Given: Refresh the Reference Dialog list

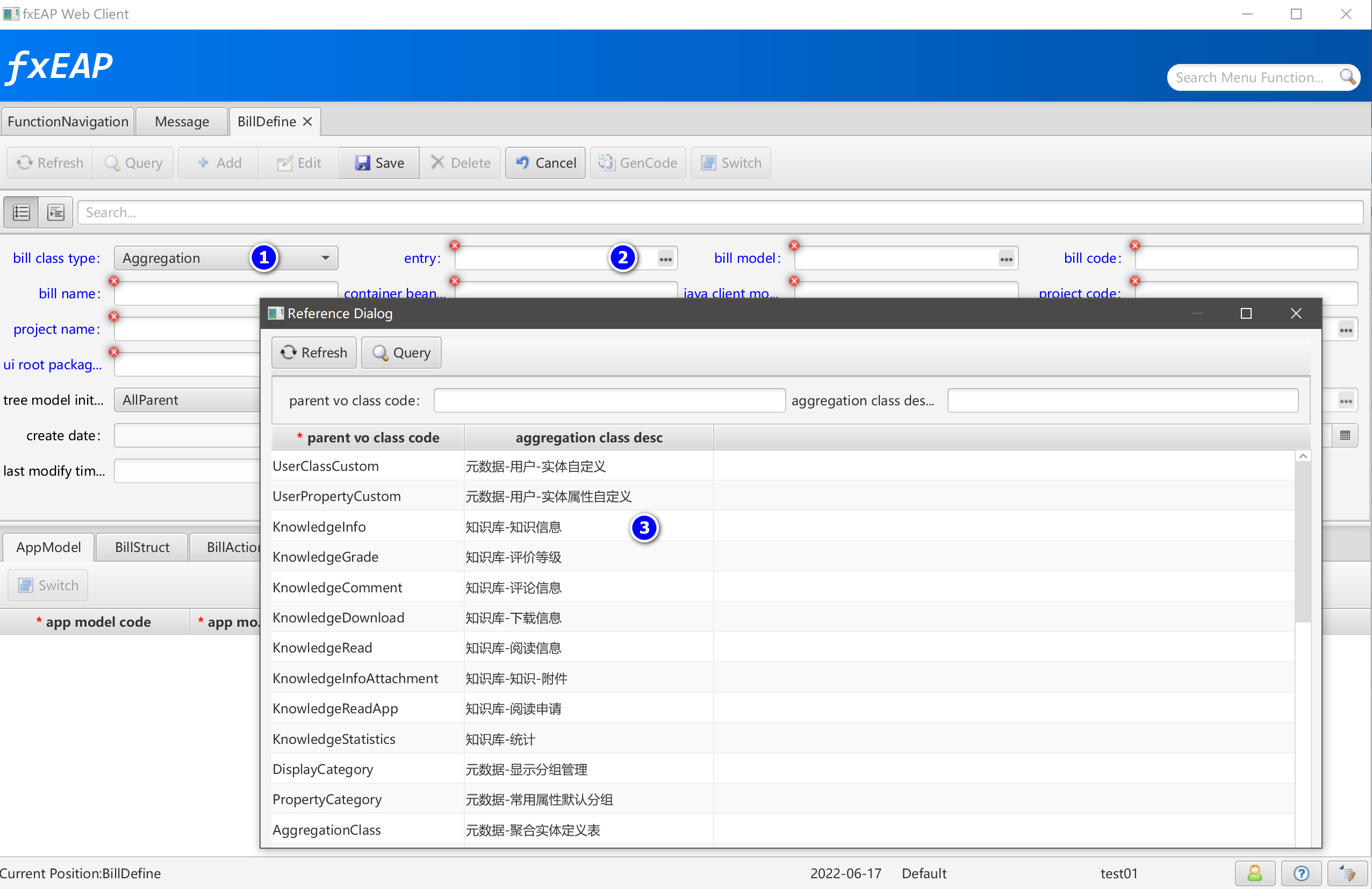Looking at the screenshot, I should (x=314, y=353).
